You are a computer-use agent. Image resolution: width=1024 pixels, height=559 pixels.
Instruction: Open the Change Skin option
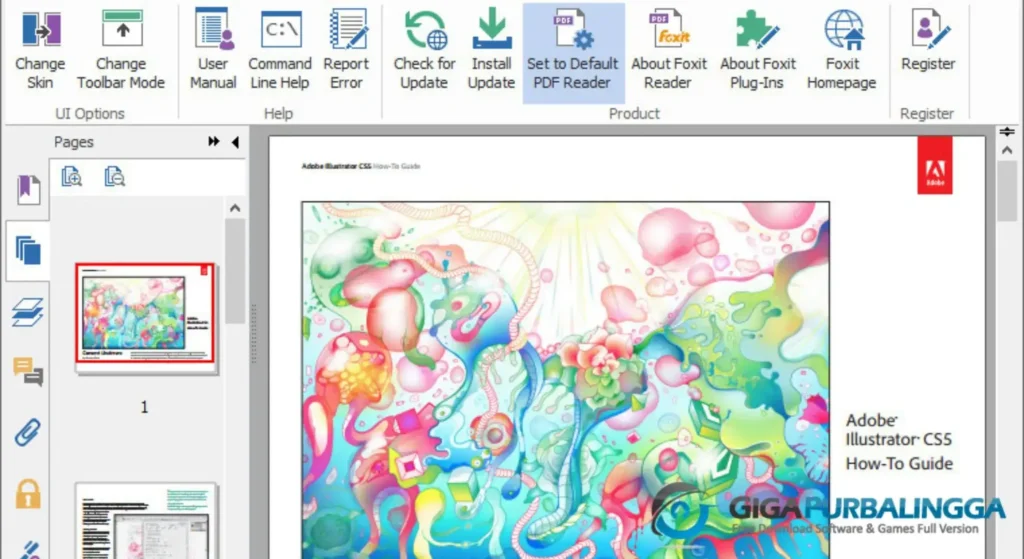click(40, 52)
